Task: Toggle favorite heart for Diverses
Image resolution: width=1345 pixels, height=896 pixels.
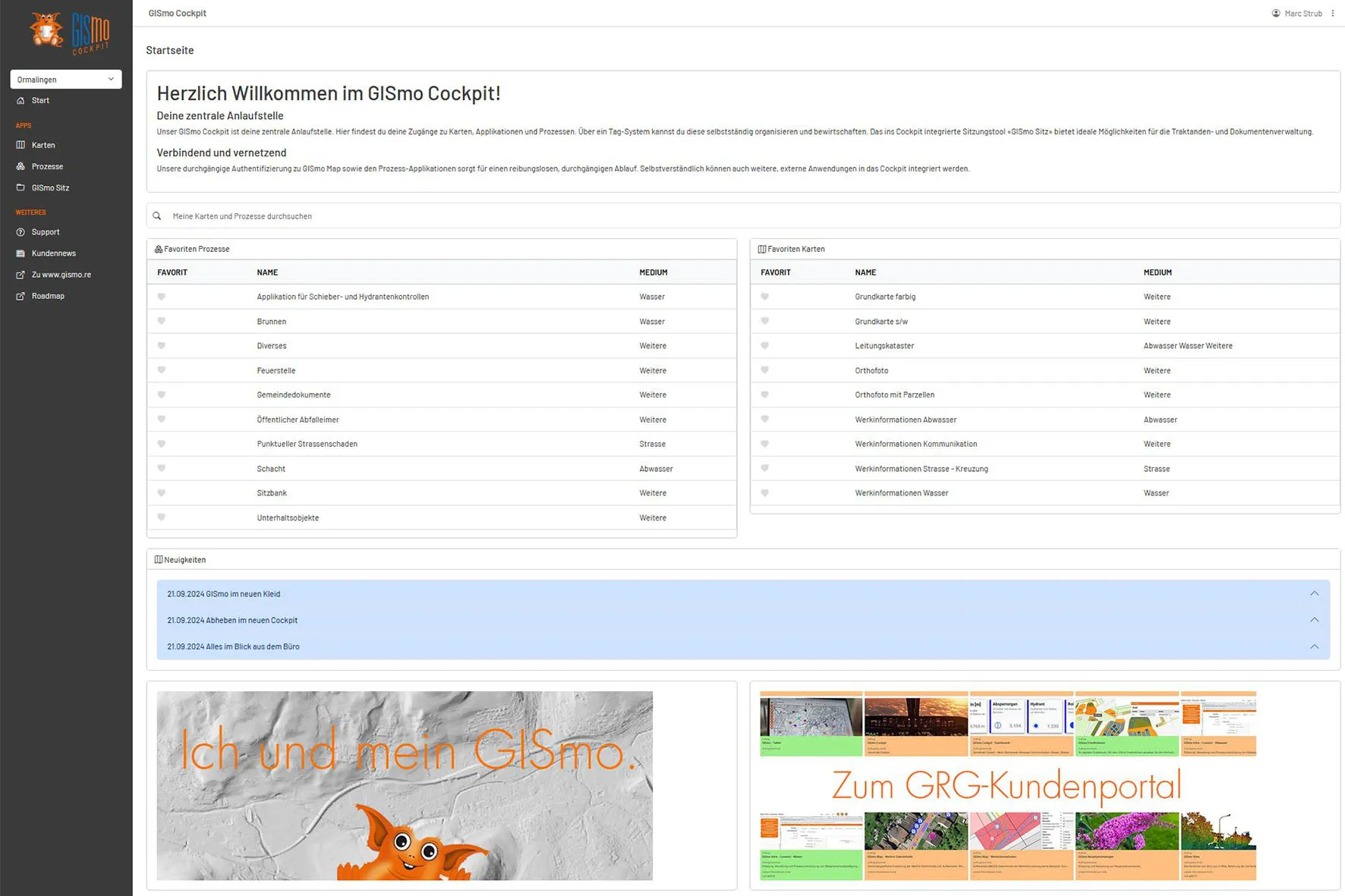Action: tap(162, 345)
